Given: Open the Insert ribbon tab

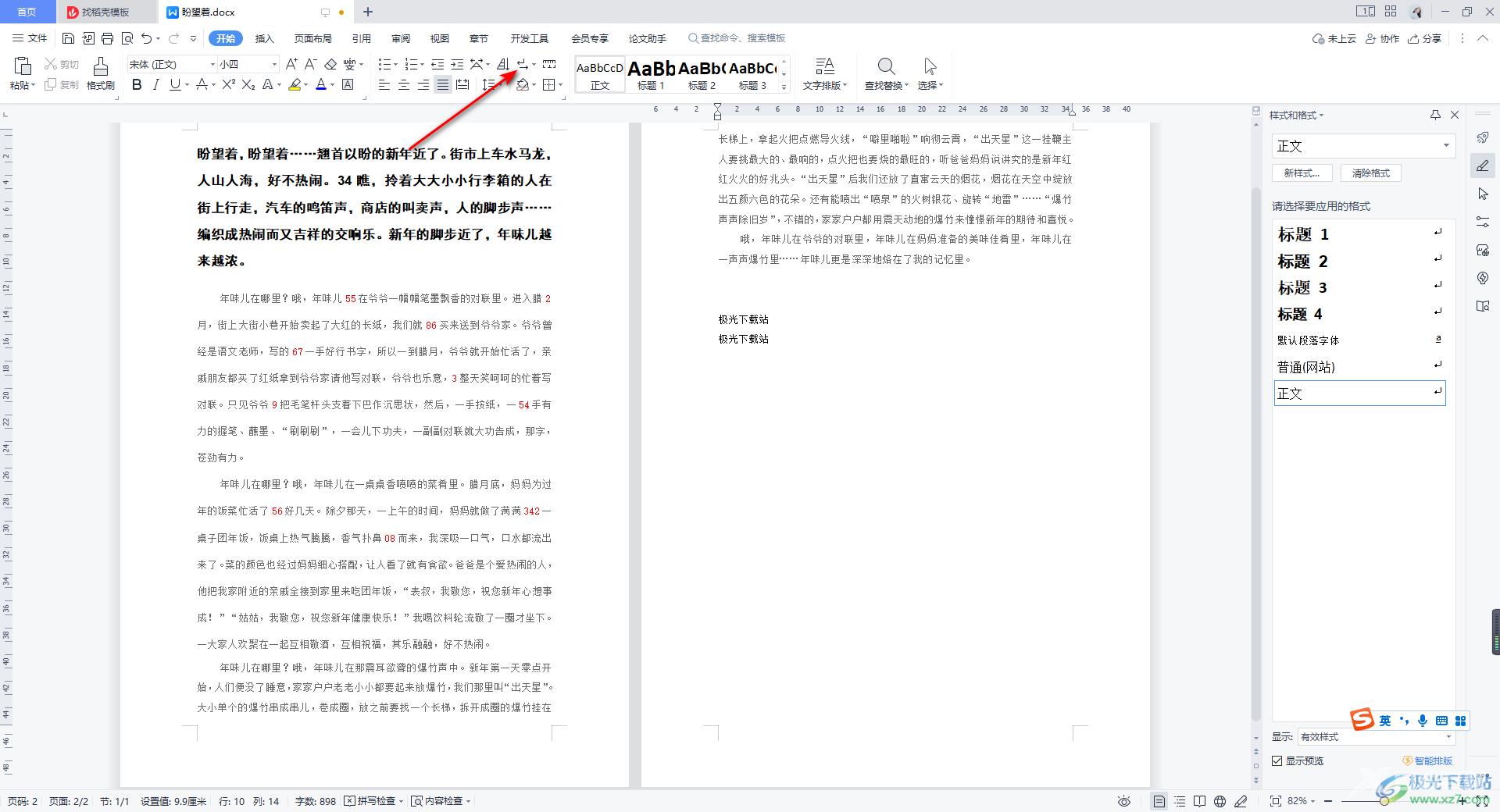Looking at the screenshot, I should pyautogui.click(x=265, y=38).
